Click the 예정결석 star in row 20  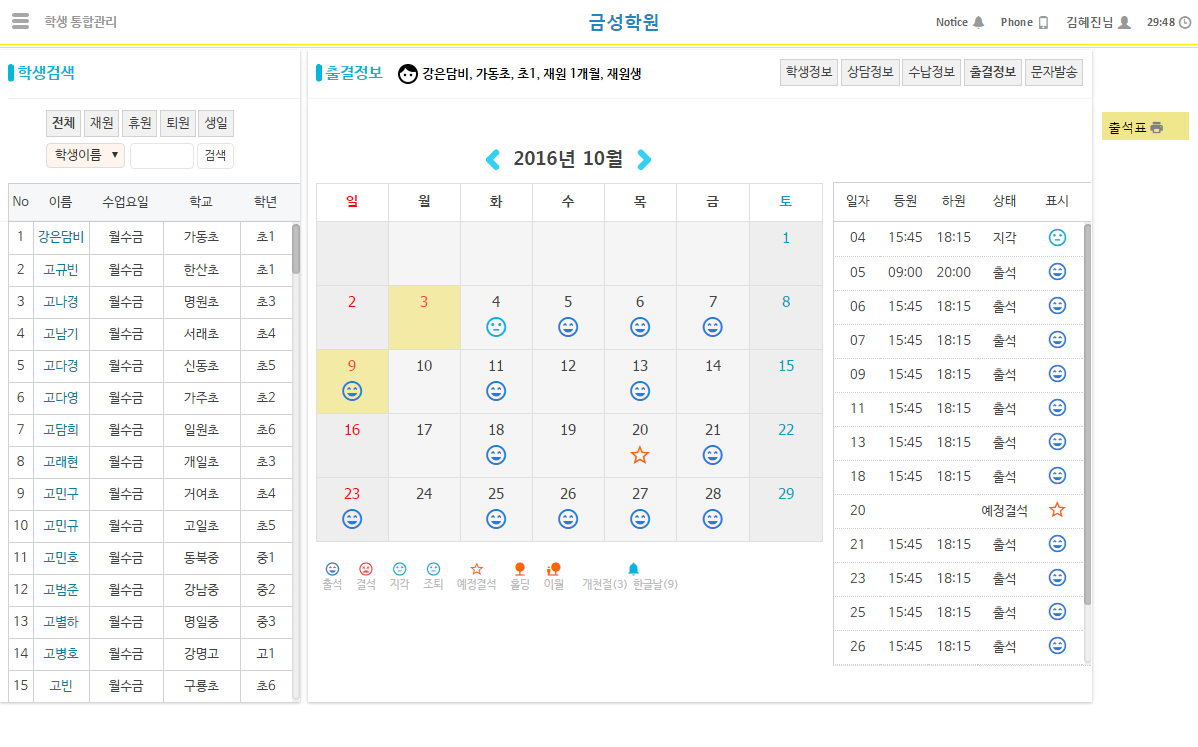[x=1057, y=509]
